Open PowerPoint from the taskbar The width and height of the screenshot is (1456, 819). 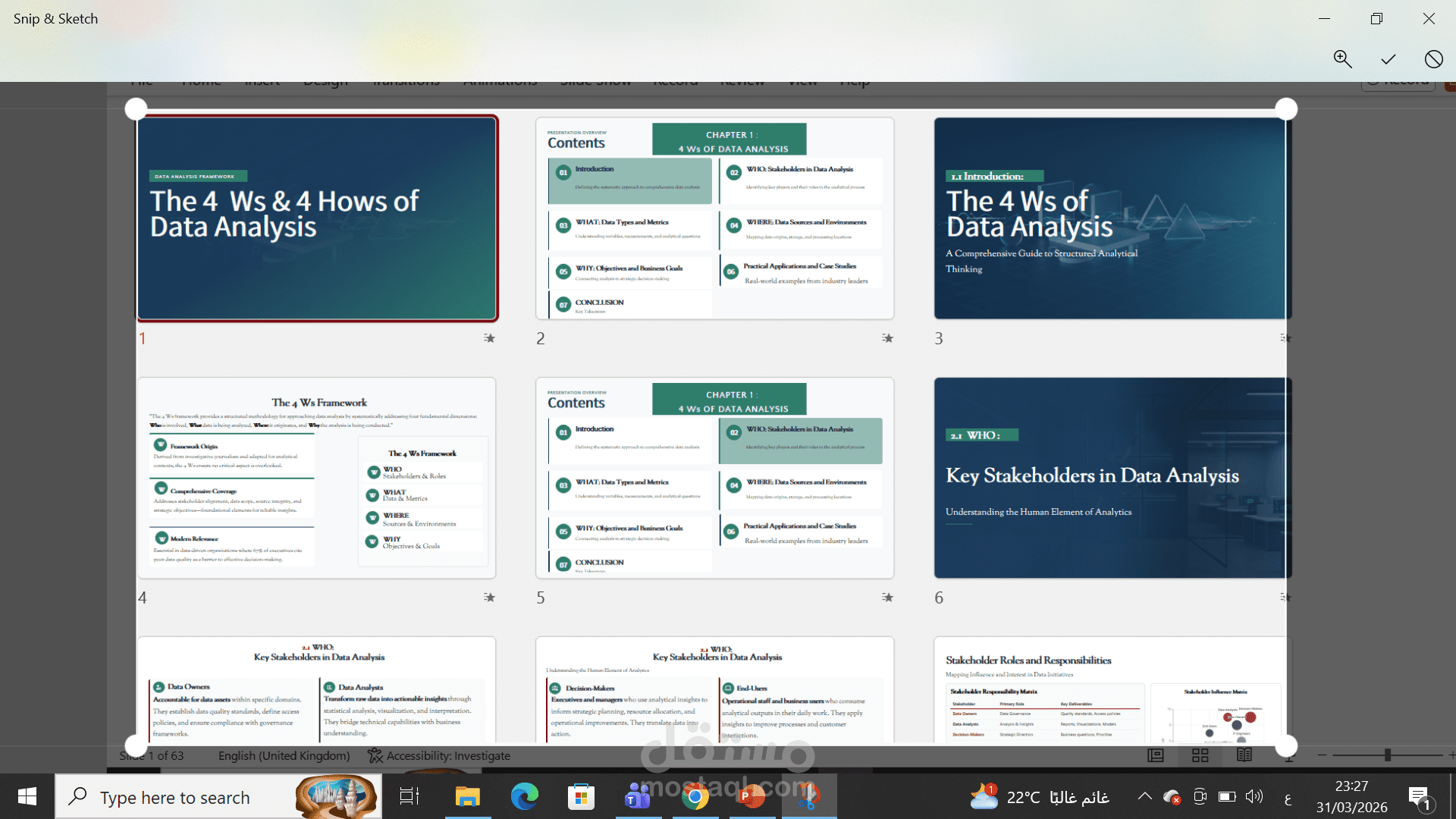pos(751,797)
